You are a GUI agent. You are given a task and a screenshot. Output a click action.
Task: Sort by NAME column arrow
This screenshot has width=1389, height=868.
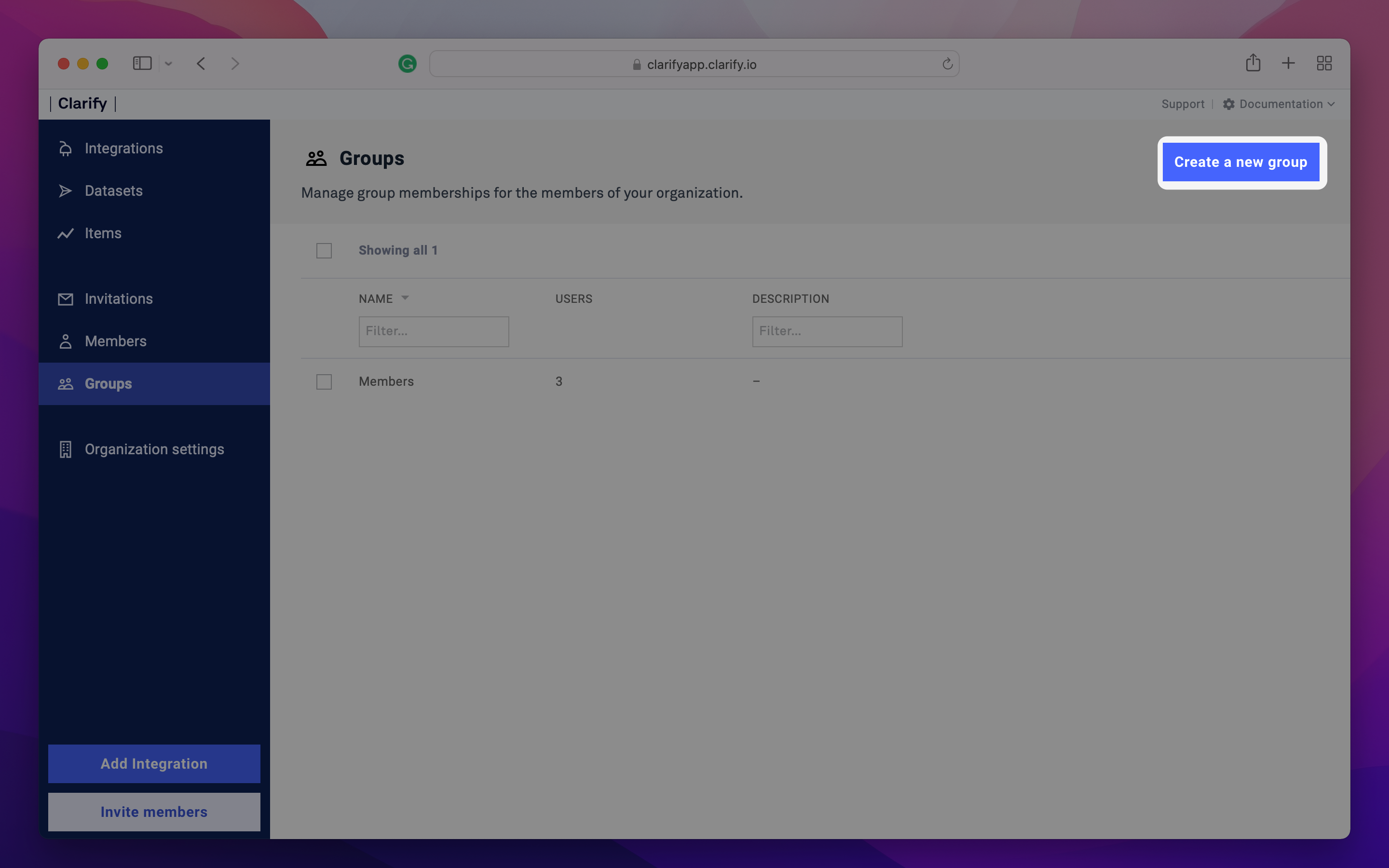(x=405, y=298)
